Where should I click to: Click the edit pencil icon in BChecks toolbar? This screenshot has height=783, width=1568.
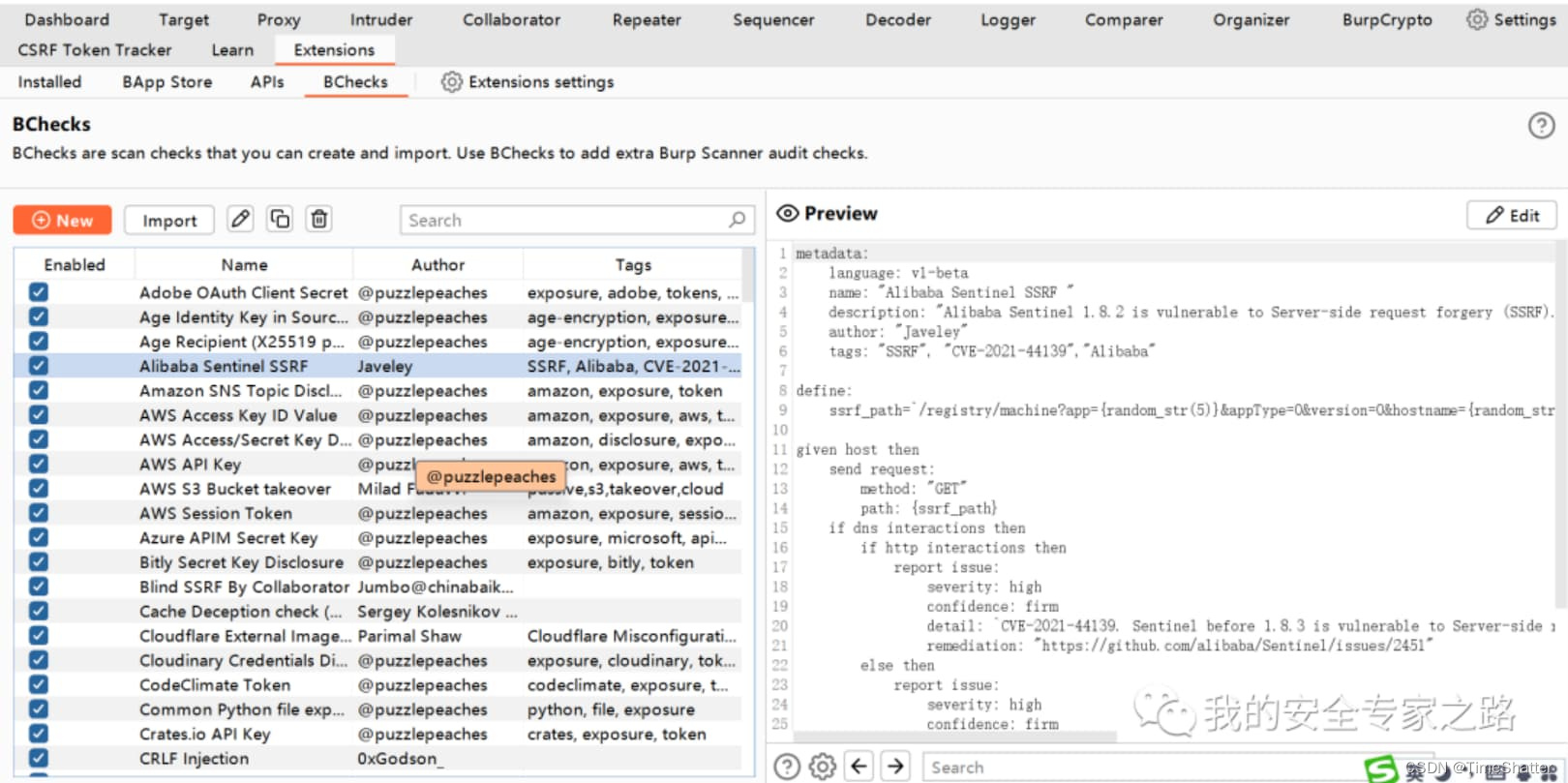point(241,220)
